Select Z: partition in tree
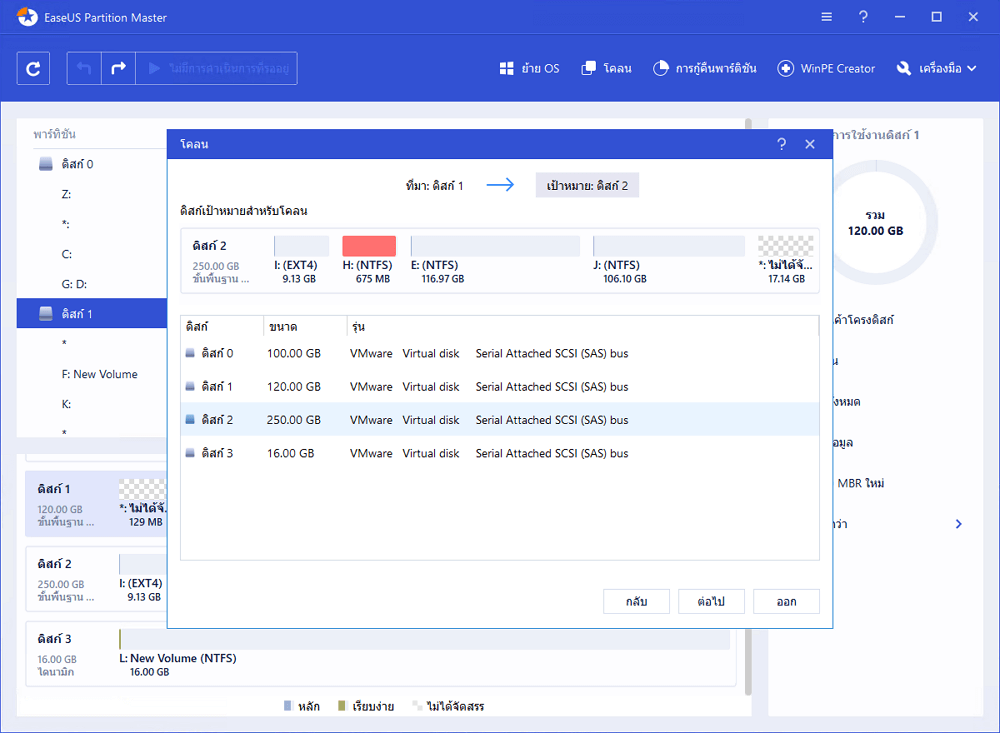This screenshot has height=733, width=1000. (66, 194)
